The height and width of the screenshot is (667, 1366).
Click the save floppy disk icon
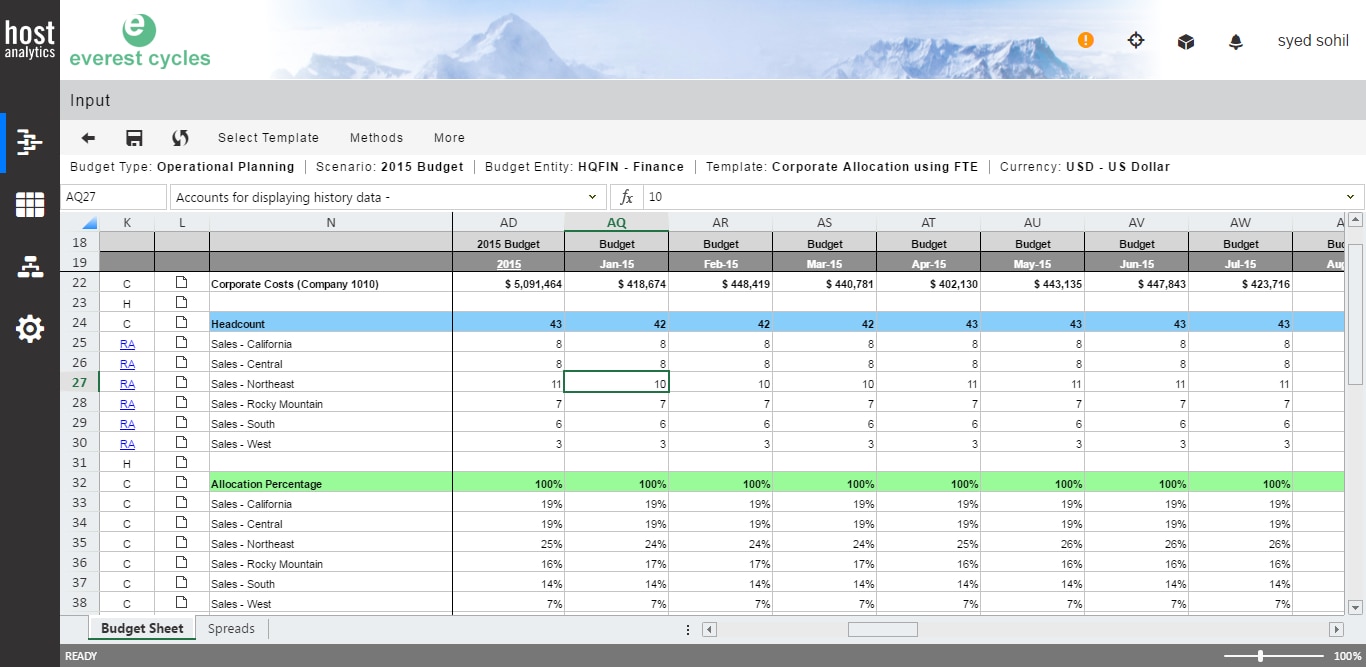(x=134, y=138)
